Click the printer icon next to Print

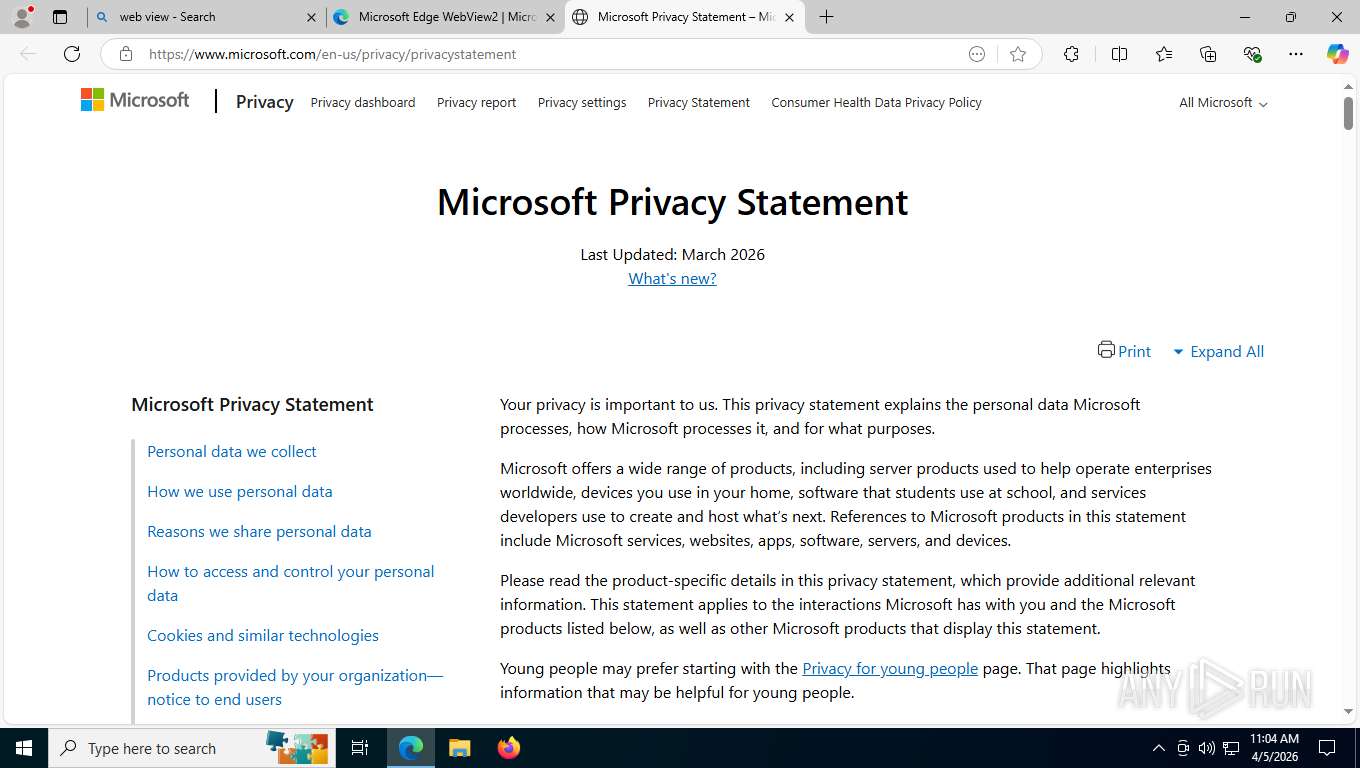(1106, 349)
